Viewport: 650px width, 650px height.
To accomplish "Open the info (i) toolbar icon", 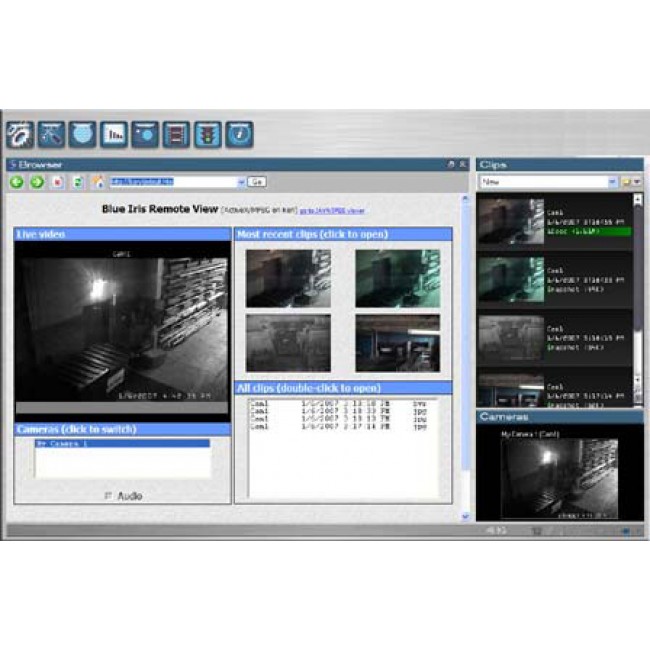I will 239,134.
